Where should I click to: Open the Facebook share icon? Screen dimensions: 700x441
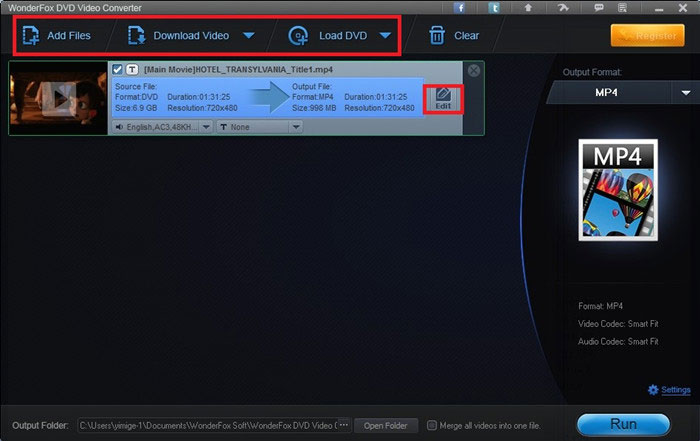click(x=459, y=8)
